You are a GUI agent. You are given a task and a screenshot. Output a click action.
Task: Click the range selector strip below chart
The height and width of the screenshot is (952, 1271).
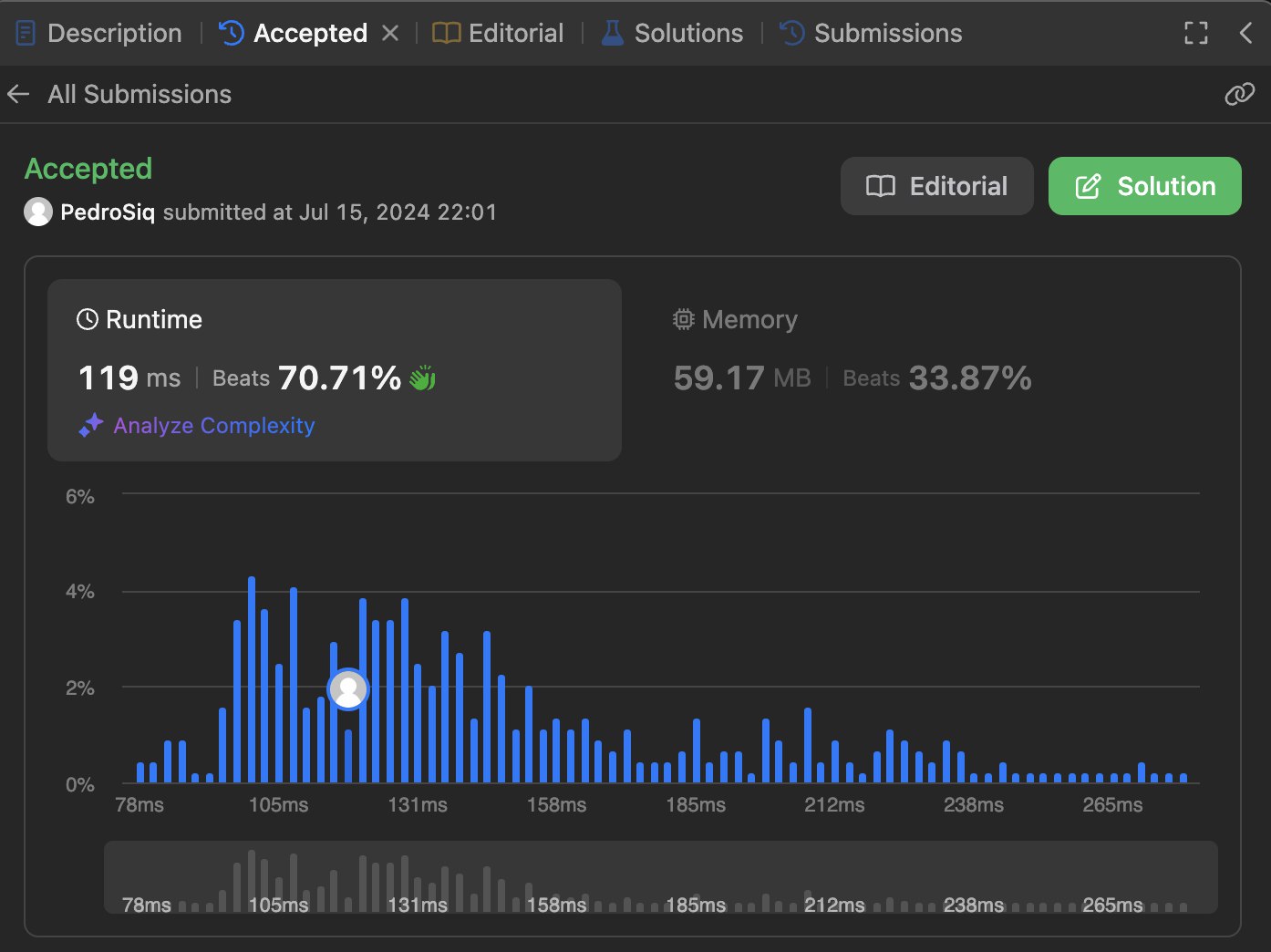pyautogui.click(x=661, y=877)
